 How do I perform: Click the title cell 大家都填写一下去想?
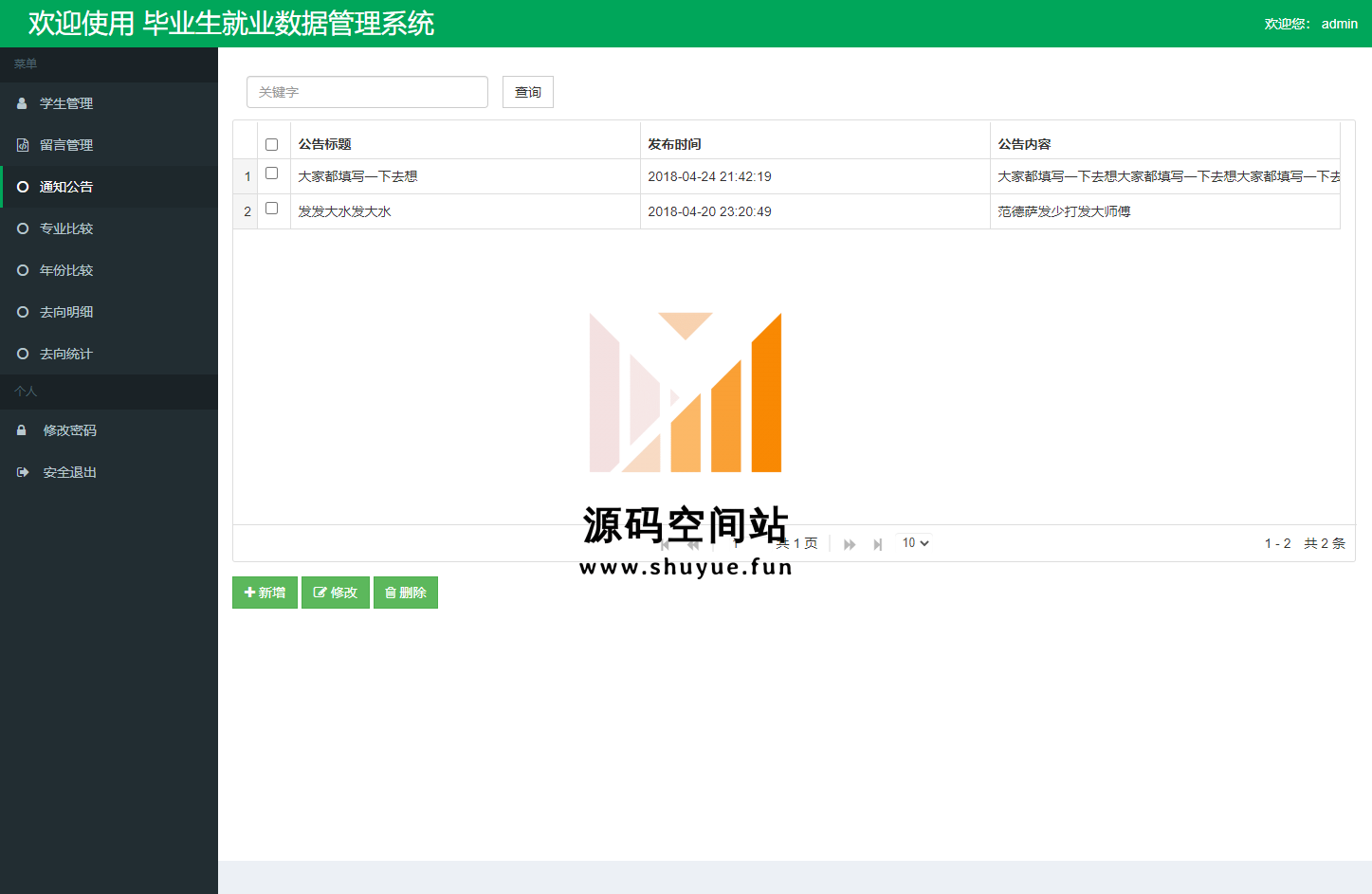click(465, 176)
